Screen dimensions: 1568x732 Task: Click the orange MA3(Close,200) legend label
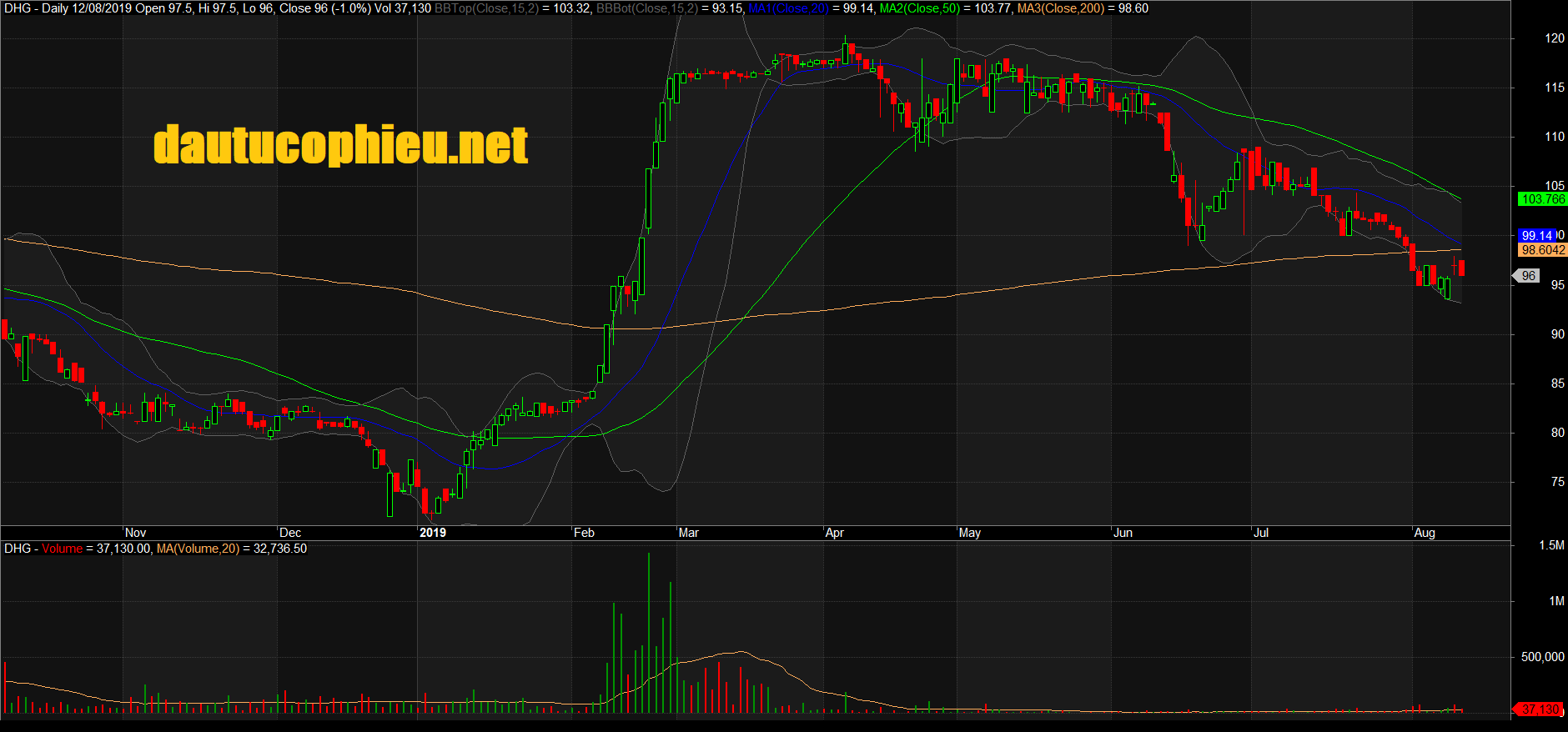pos(1060,8)
